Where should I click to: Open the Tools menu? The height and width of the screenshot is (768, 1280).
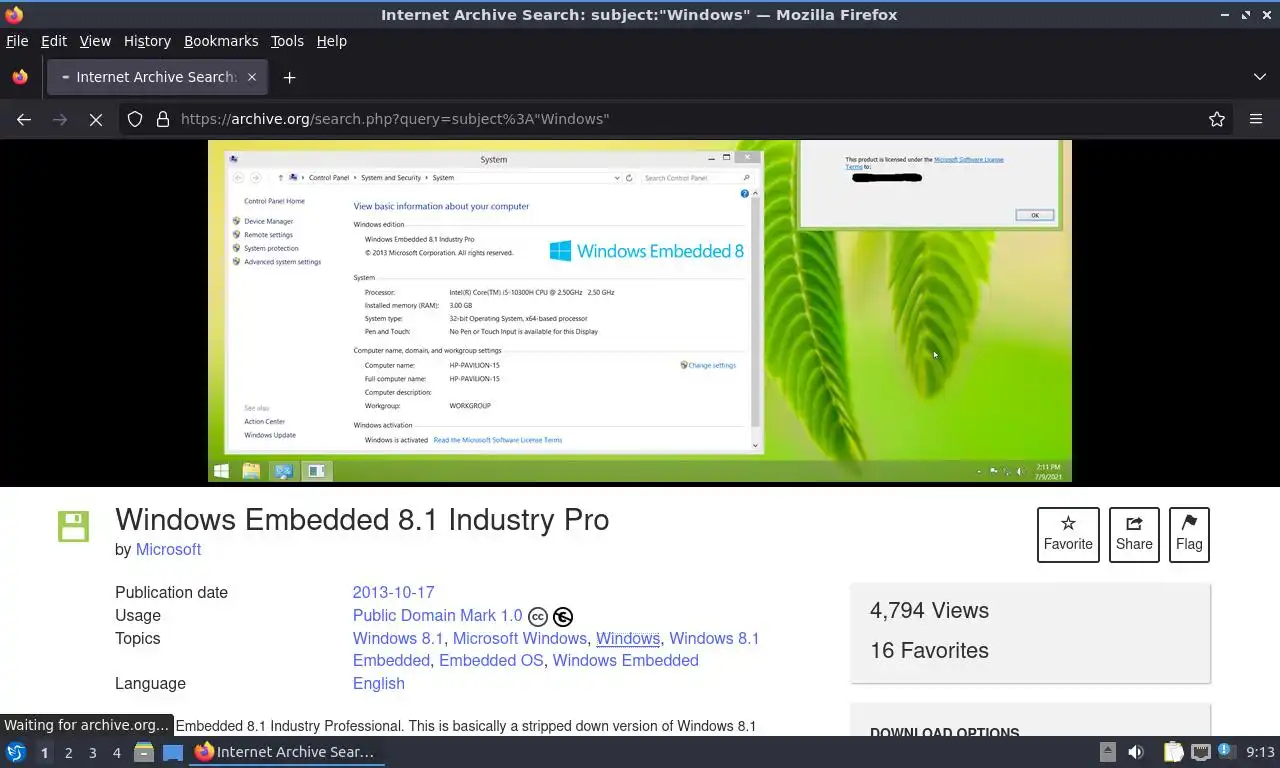[x=287, y=41]
